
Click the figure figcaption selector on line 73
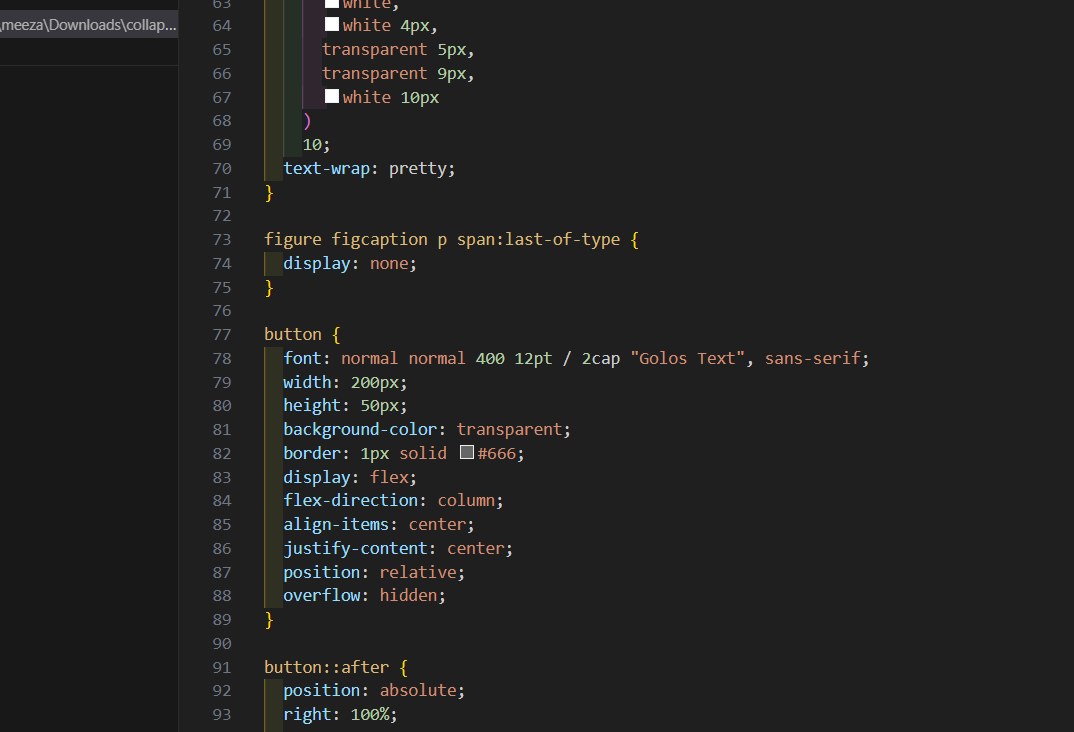tap(345, 239)
